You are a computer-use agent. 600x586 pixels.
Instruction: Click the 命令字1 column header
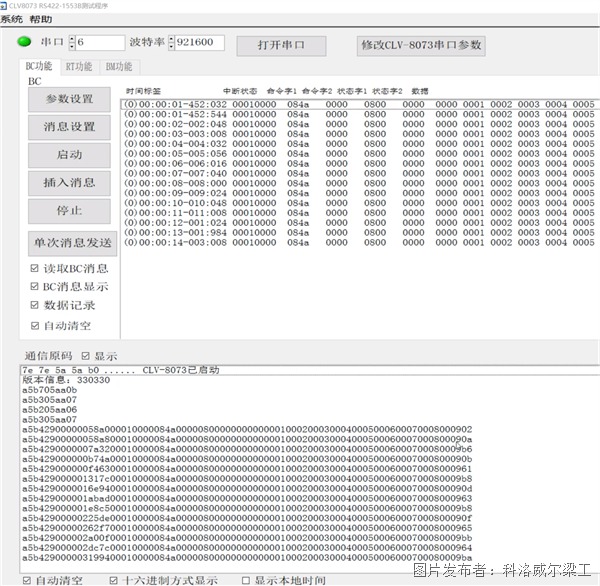click(282, 91)
